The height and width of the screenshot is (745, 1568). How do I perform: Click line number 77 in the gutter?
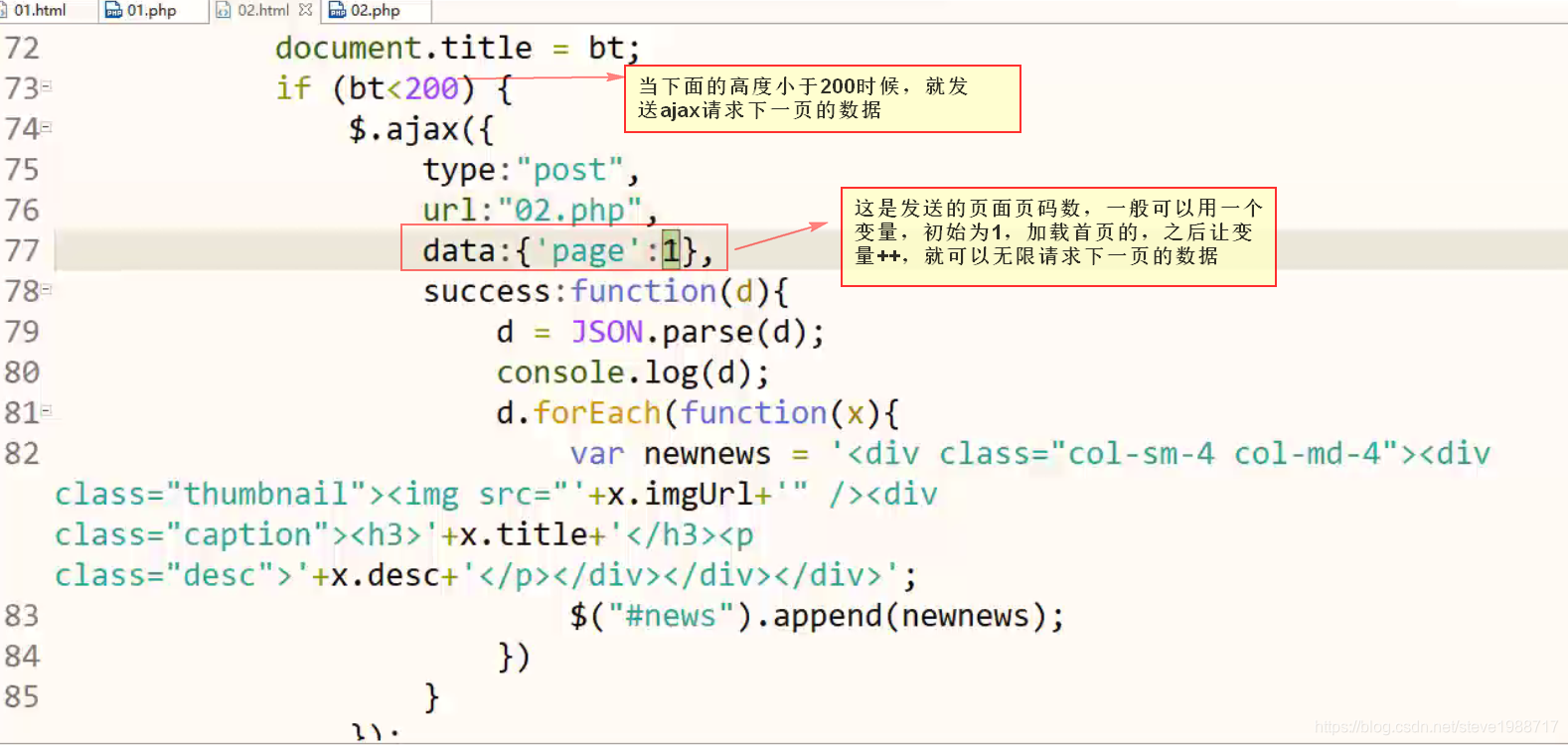click(x=22, y=250)
